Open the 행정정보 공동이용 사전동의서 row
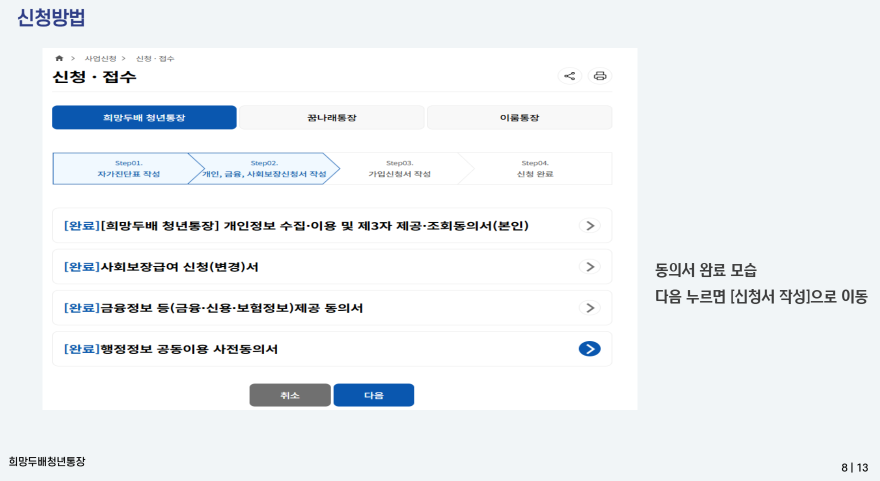880x481 pixels. (x=332, y=349)
